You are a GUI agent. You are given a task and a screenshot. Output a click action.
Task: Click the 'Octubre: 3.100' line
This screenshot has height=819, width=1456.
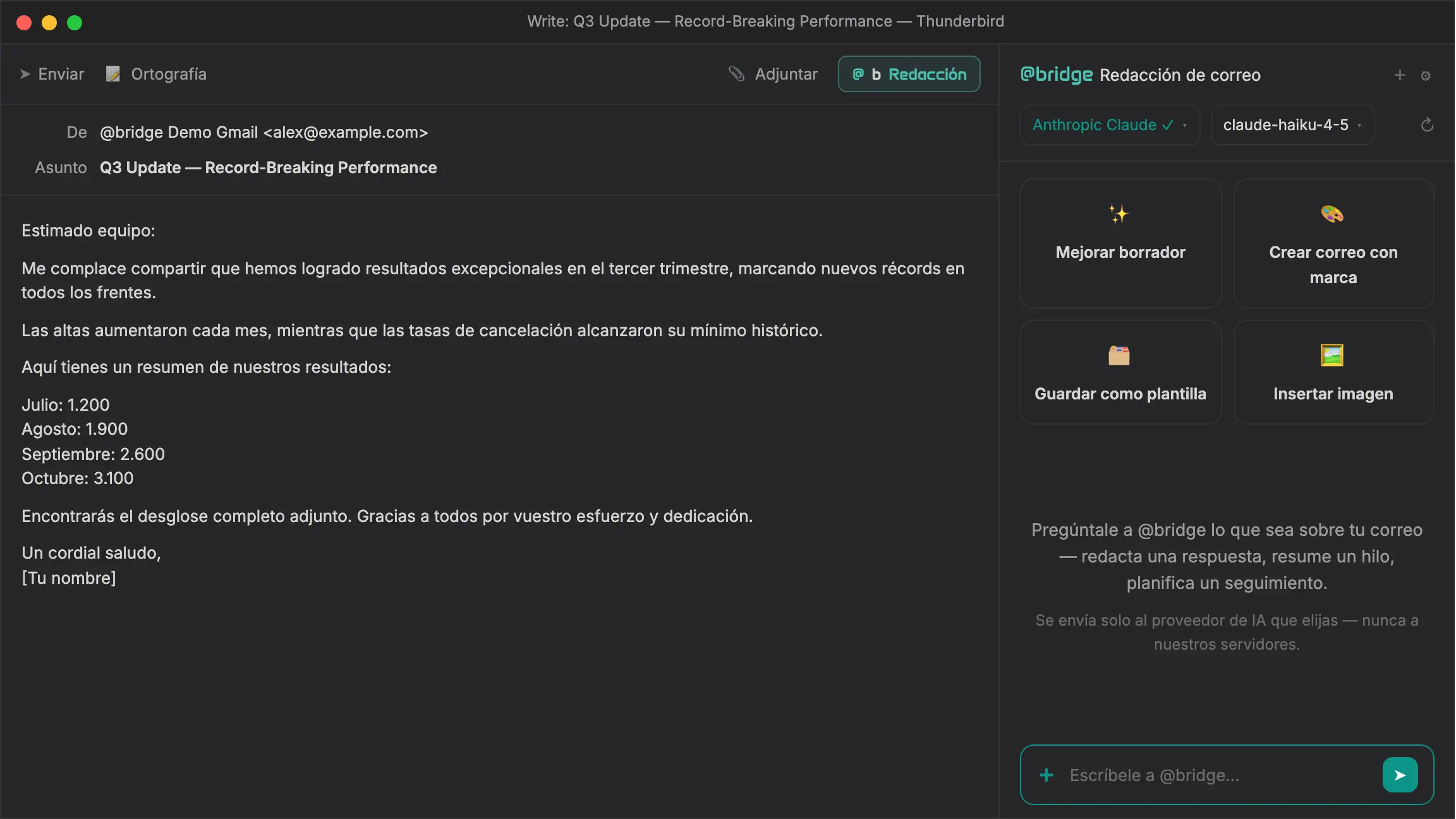click(78, 478)
